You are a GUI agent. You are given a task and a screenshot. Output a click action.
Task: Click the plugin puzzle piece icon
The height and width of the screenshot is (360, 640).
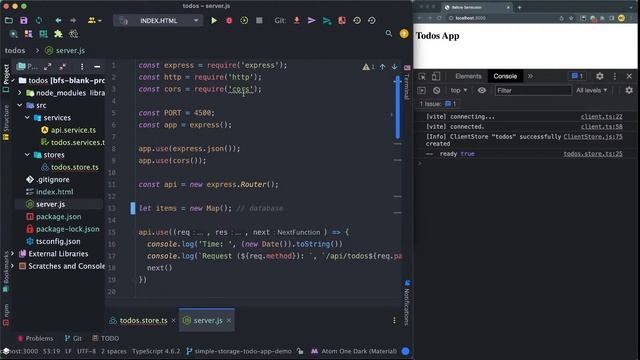[58, 34]
